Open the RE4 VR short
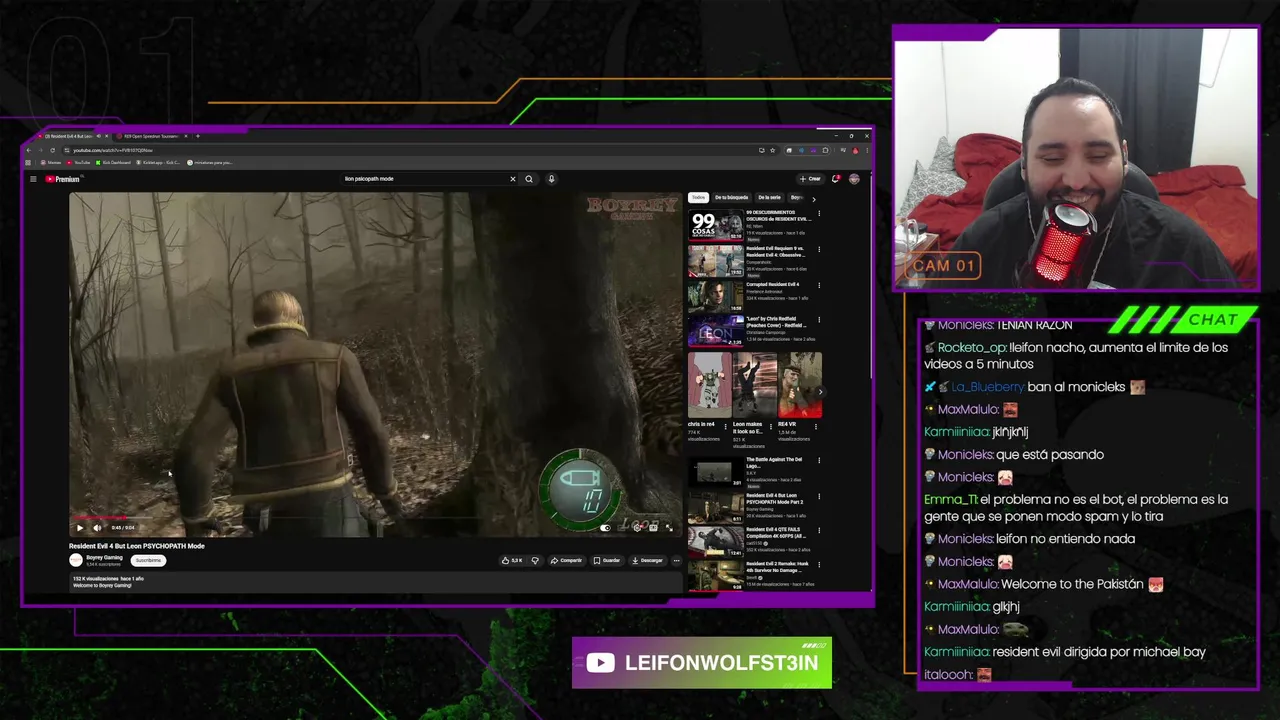Viewport: 1280px width, 720px height. click(x=799, y=385)
